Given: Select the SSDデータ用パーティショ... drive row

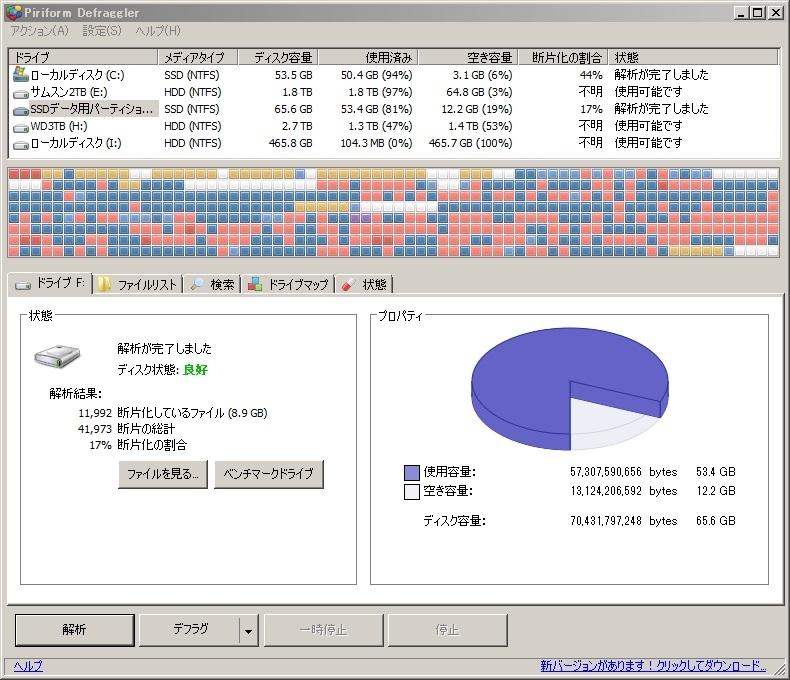Looking at the screenshot, I should pyautogui.click(x=394, y=109).
